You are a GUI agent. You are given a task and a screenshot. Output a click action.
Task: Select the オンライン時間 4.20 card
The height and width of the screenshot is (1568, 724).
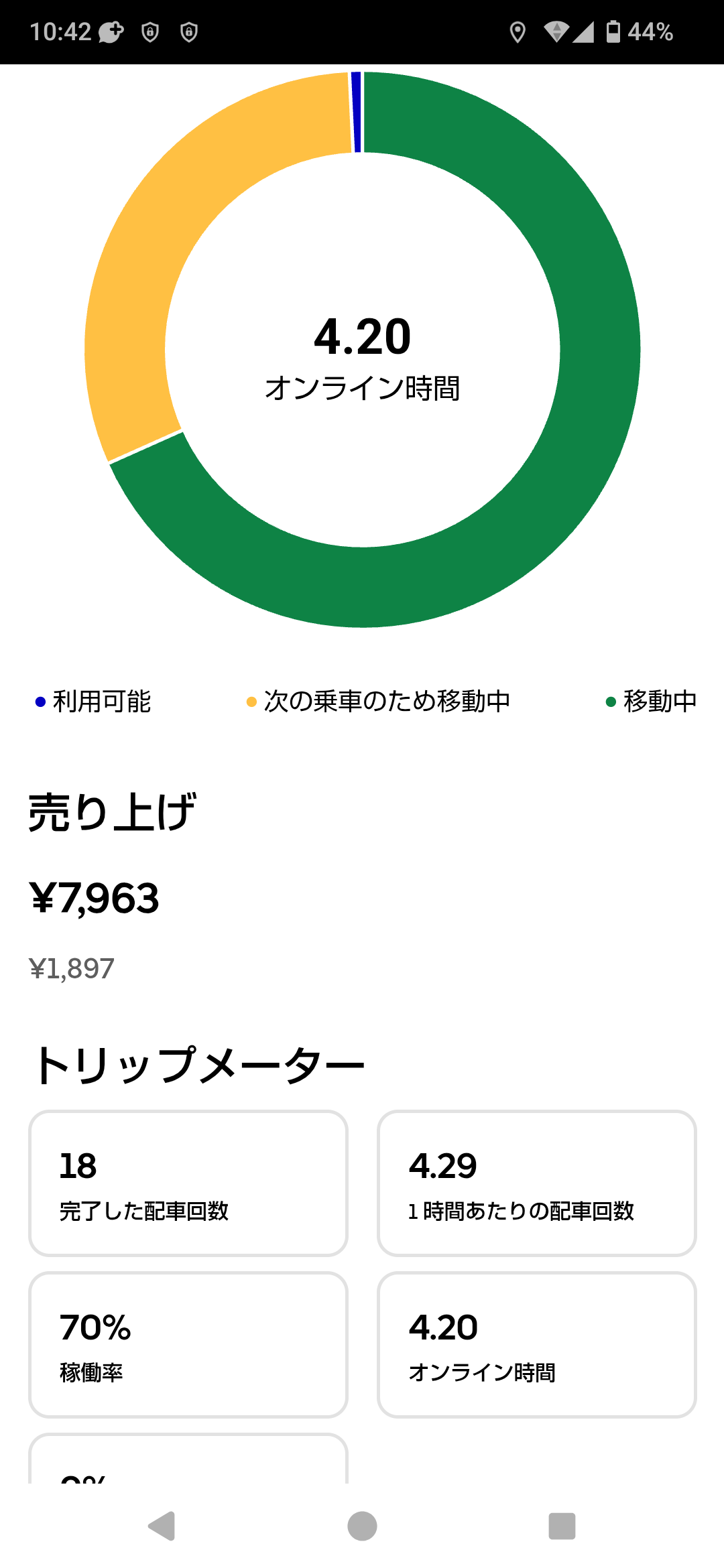click(x=536, y=1344)
